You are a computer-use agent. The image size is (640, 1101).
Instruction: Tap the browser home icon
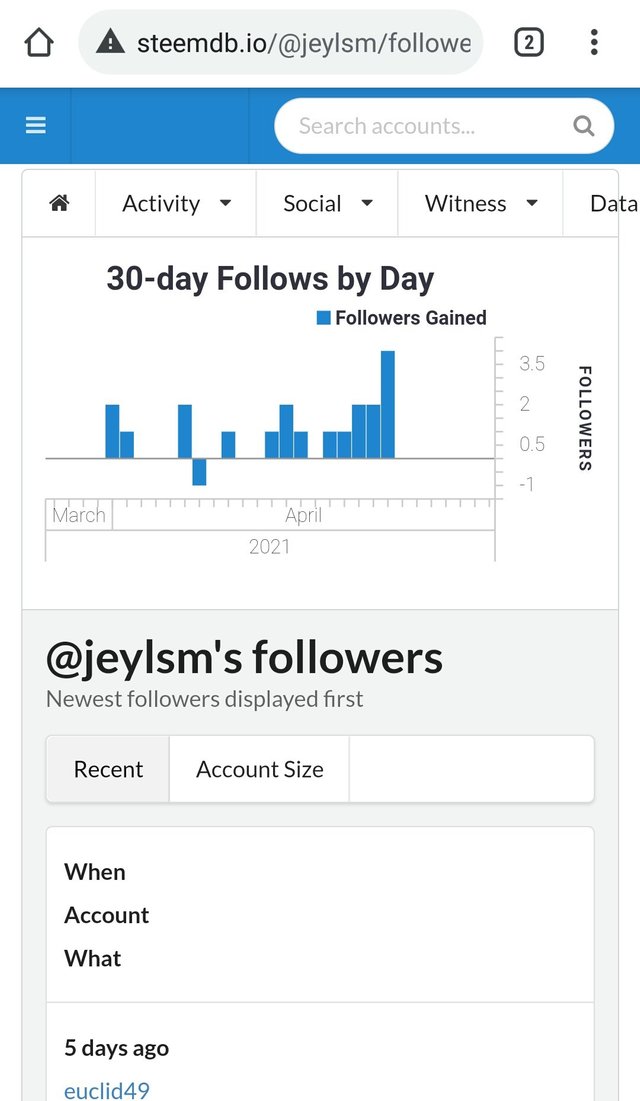[x=39, y=43]
